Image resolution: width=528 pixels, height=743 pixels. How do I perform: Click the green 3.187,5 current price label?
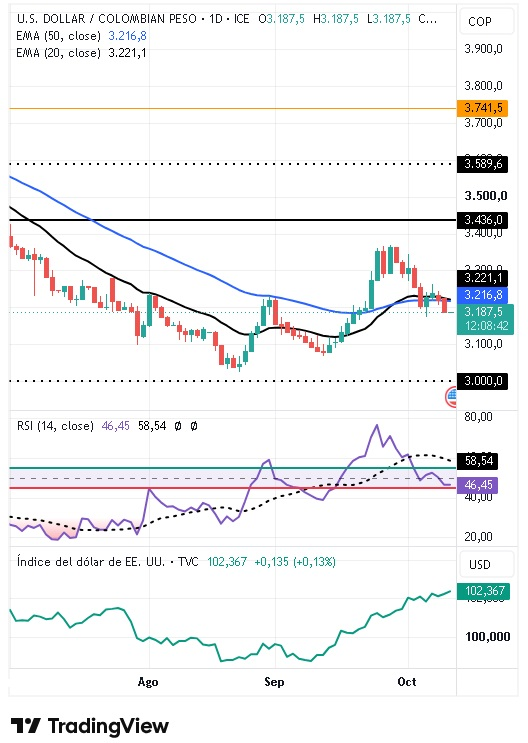(485, 319)
